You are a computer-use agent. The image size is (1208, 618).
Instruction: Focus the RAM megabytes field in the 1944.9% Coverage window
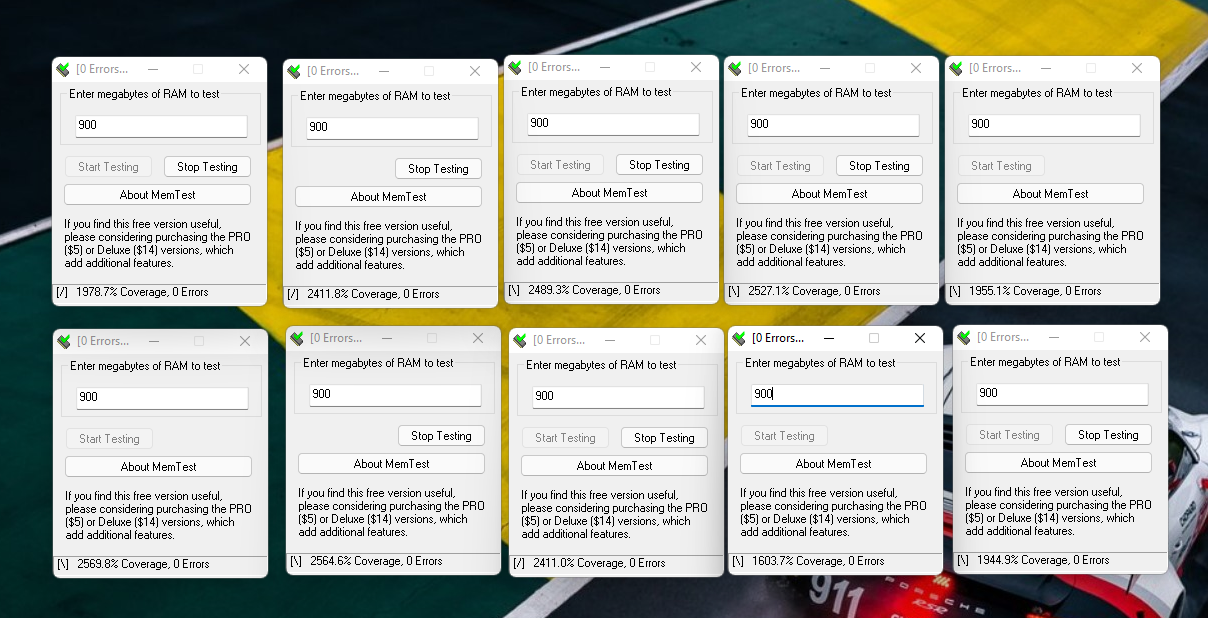(1062, 394)
